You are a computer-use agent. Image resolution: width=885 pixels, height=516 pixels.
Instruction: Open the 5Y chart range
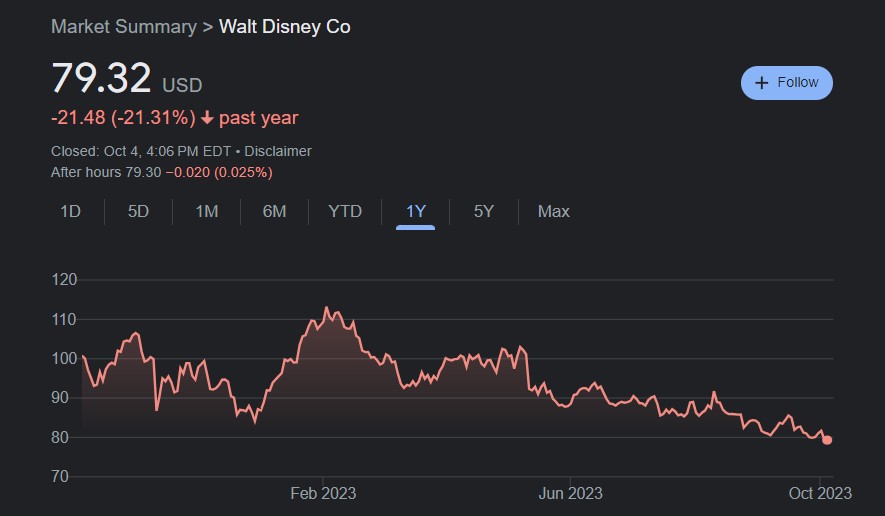click(x=483, y=211)
